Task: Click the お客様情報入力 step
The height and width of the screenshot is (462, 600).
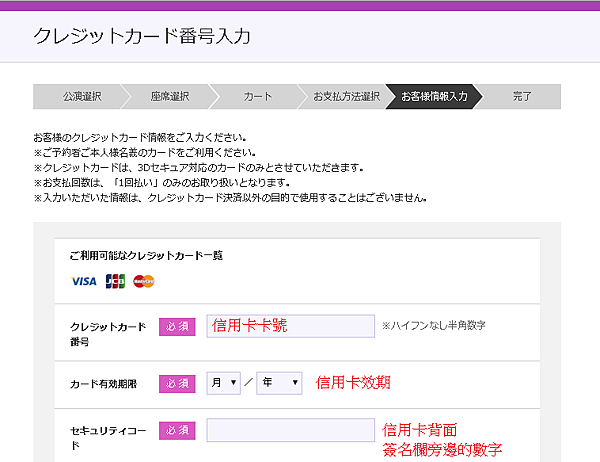Action: (x=433, y=96)
